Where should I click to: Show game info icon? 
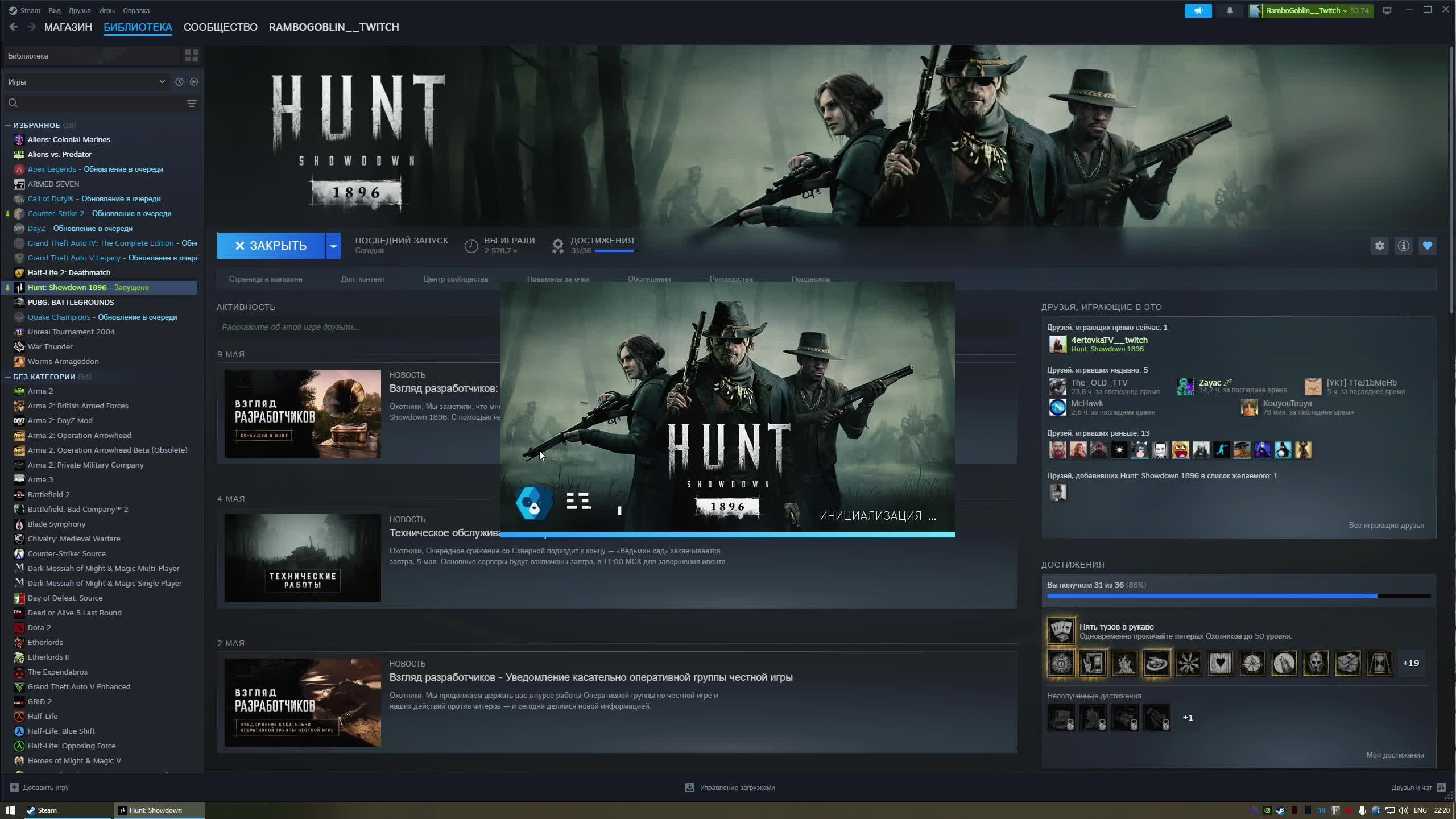click(x=1403, y=246)
